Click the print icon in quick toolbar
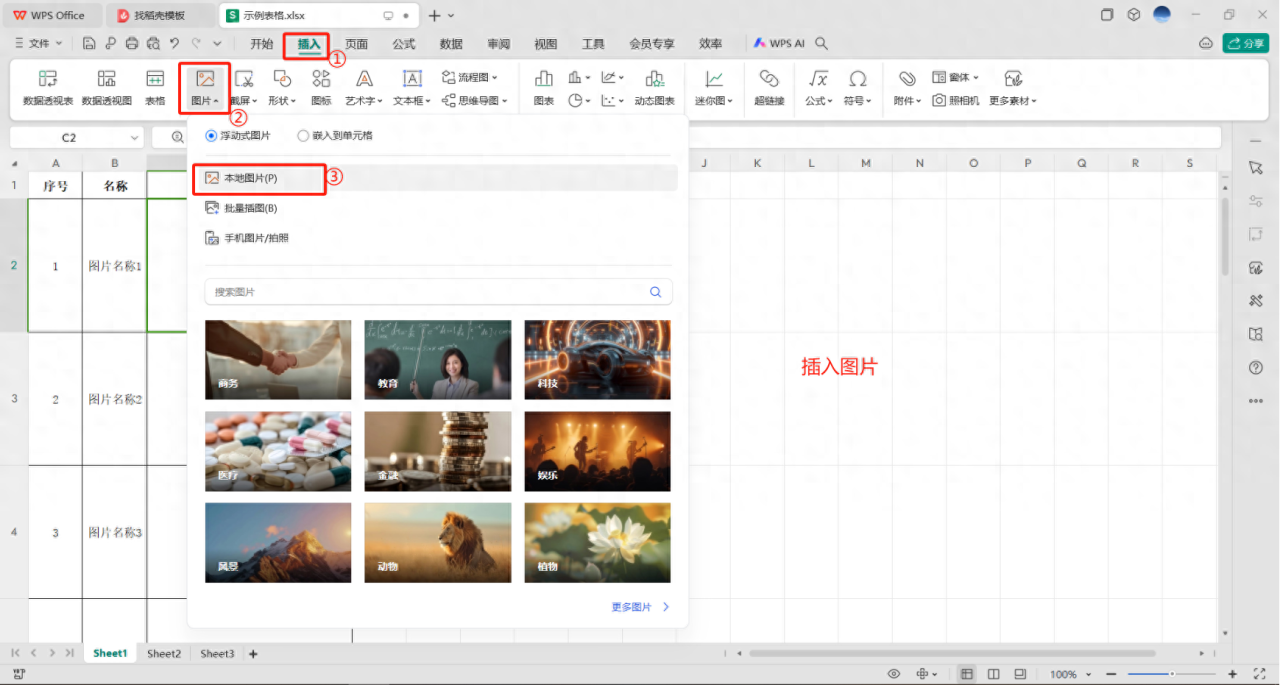The image size is (1280, 685). click(x=132, y=43)
